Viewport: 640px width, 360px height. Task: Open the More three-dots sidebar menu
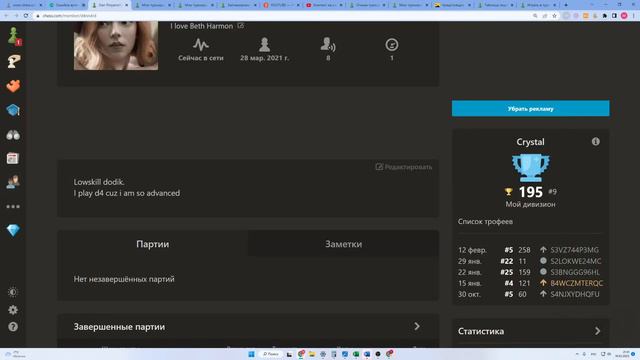pos(13,207)
